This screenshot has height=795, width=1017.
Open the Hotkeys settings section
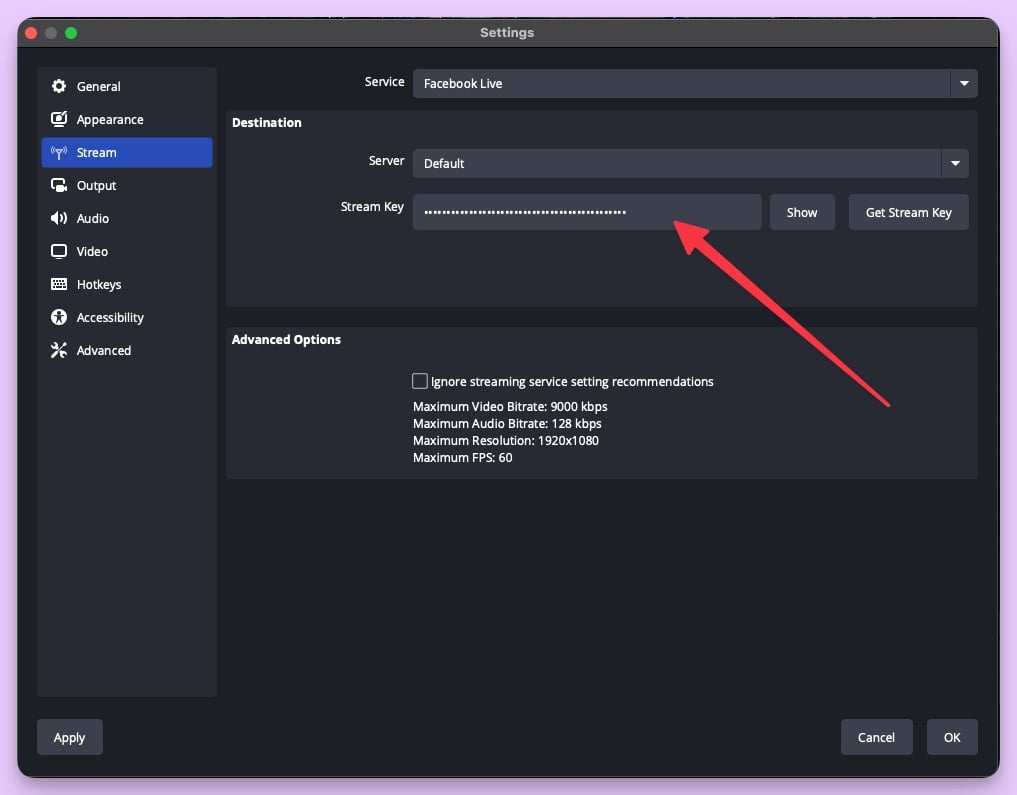99,285
